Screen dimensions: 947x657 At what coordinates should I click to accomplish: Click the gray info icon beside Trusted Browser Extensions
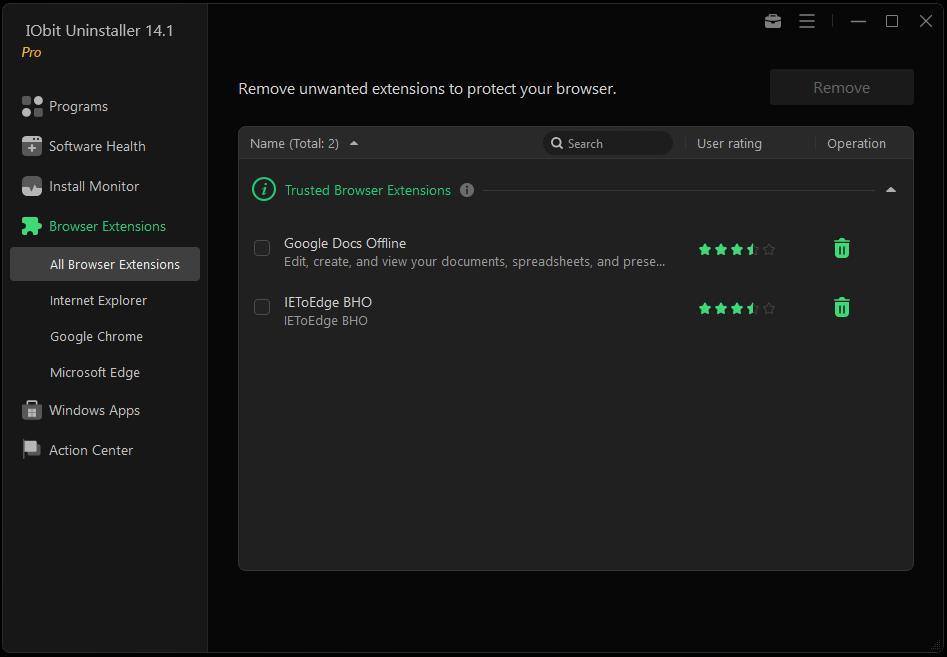pos(467,190)
